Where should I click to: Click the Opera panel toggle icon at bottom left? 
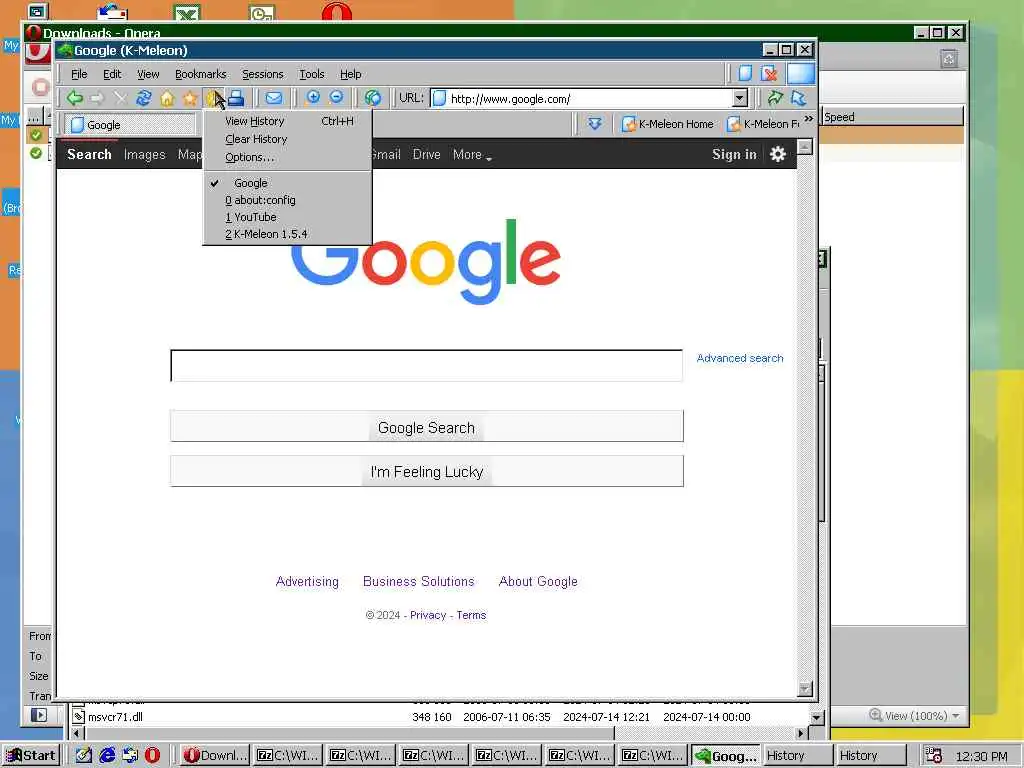pos(39,715)
